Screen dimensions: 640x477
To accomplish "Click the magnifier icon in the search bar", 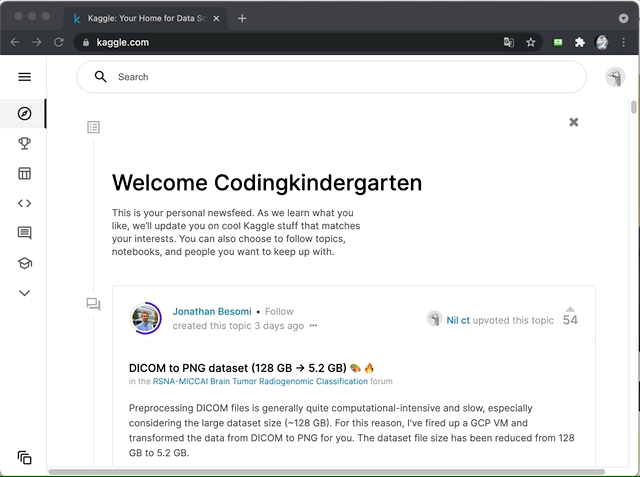I will click(x=100, y=77).
